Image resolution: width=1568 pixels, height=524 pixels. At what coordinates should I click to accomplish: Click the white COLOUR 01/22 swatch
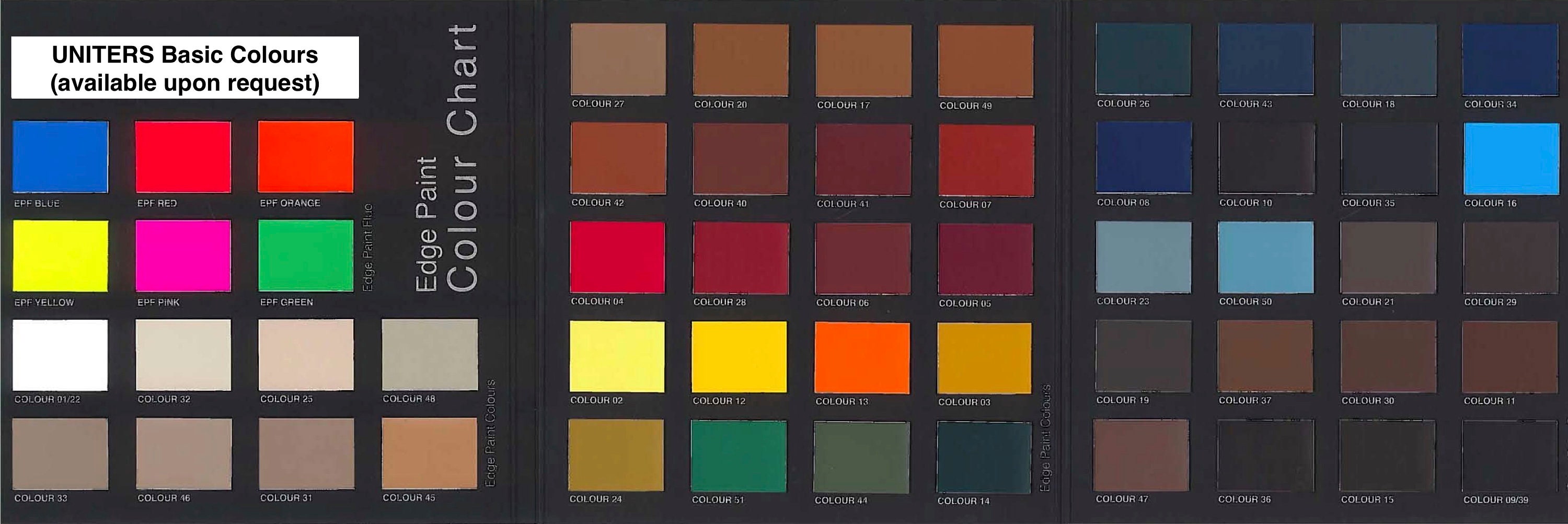point(59,356)
